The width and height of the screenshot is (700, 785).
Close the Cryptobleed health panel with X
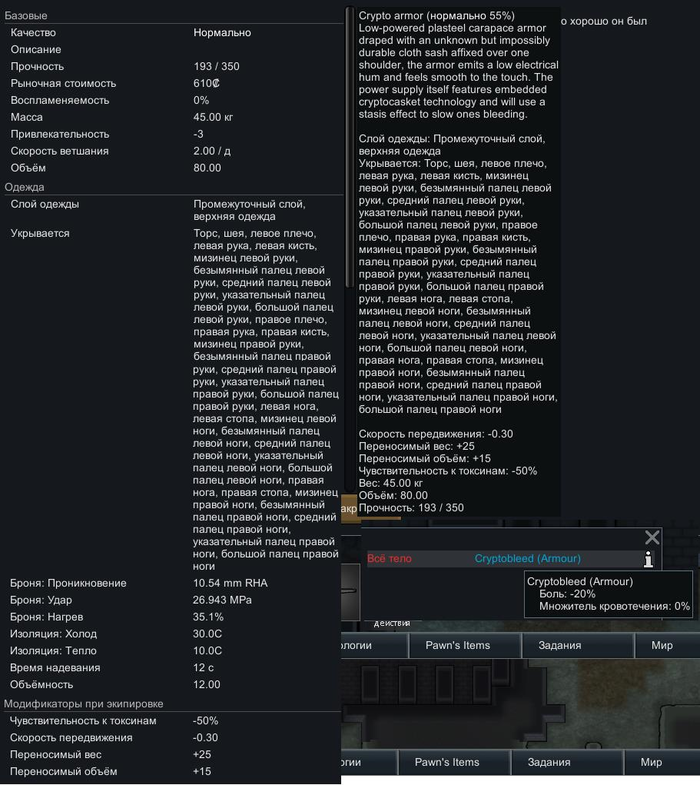652,537
